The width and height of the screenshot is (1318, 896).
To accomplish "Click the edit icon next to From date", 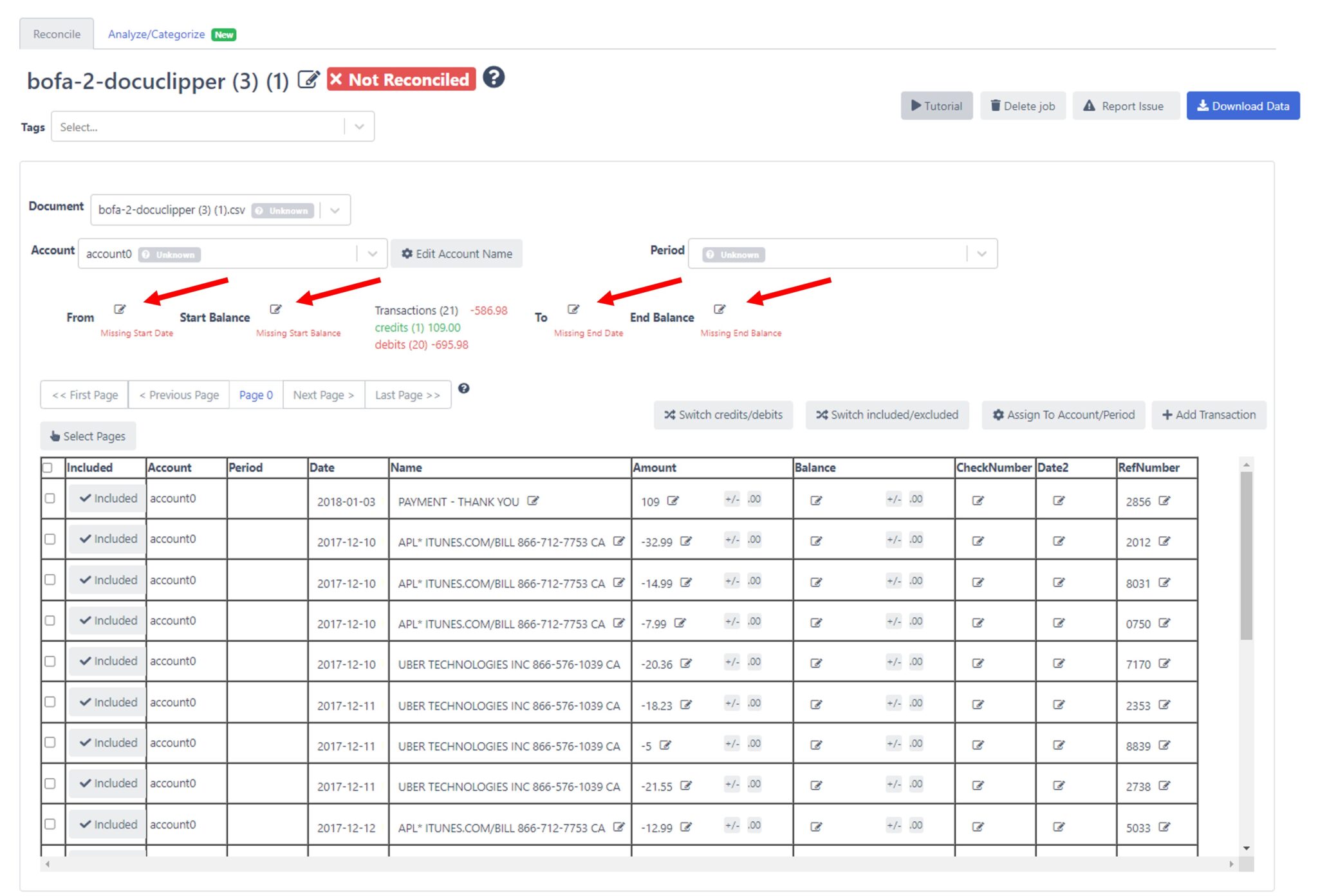I will click(x=121, y=308).
